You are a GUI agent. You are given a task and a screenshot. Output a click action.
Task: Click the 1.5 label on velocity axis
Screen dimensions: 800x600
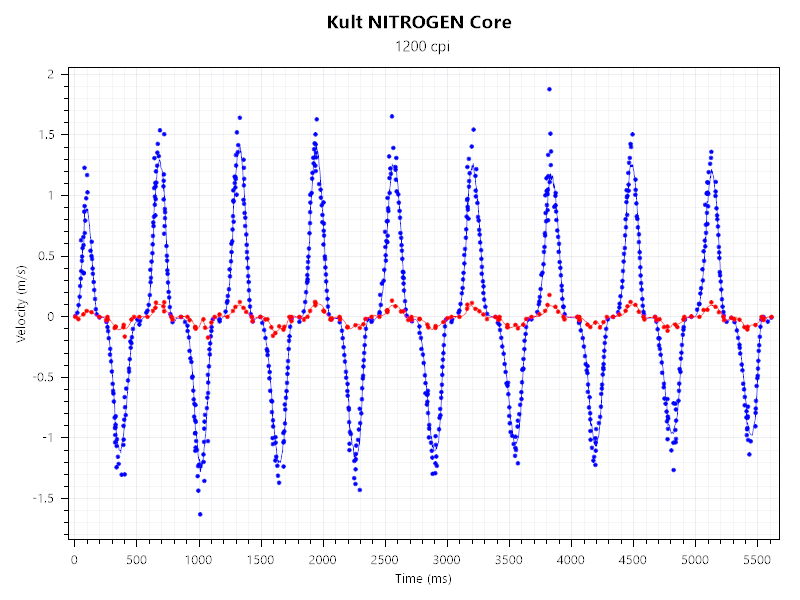46,135
